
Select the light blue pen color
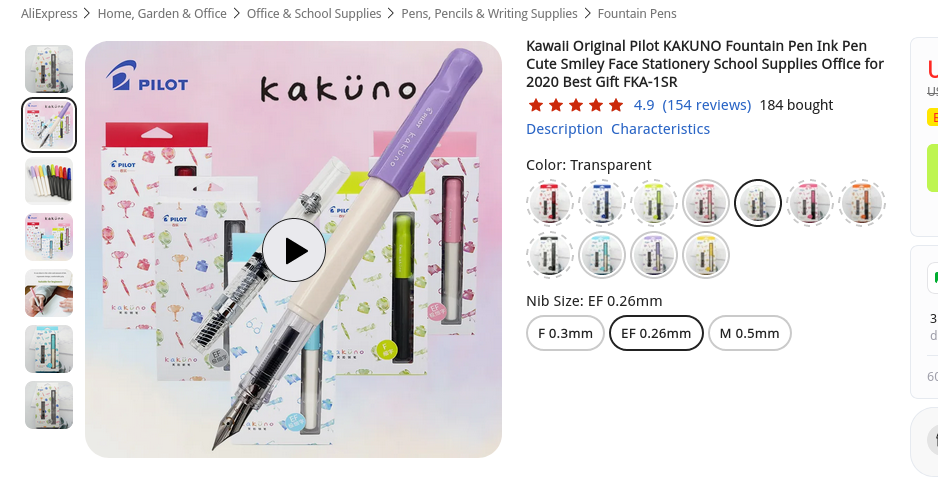click(x=602, y=255)
